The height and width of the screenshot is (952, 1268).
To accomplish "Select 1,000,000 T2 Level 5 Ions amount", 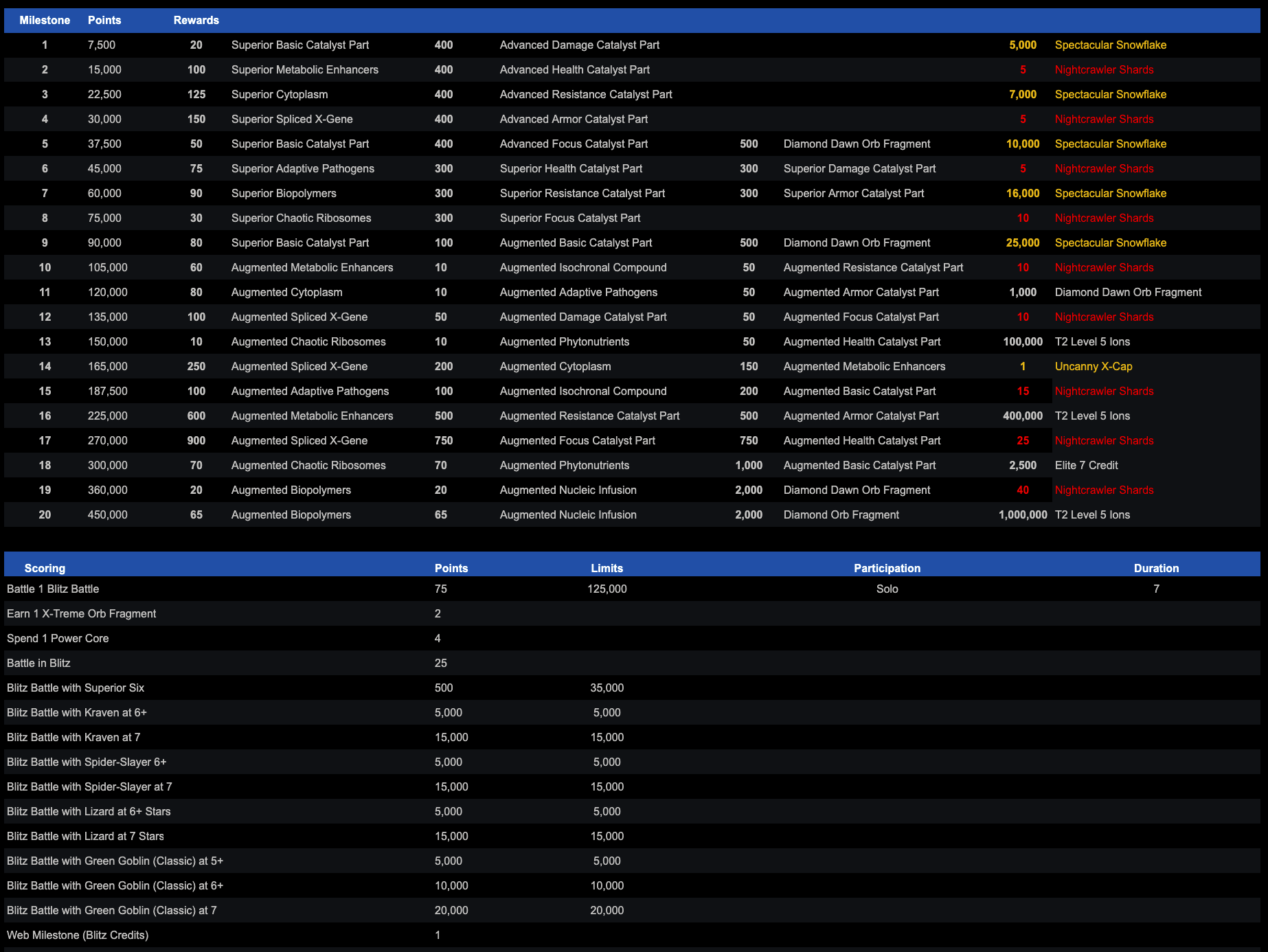I will (1023, 514).
